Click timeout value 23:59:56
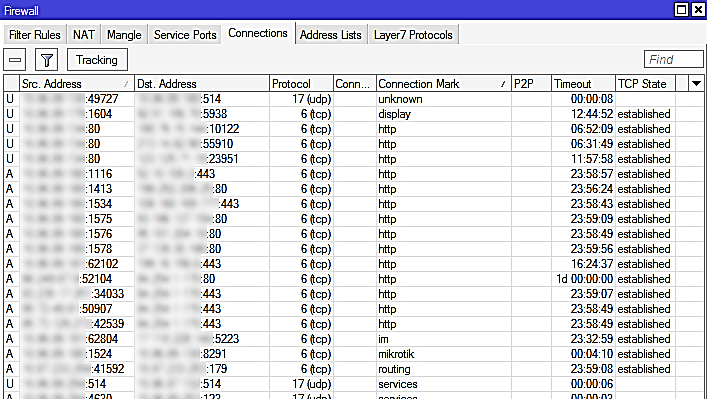The height and width of the screenshot is (399, 707). click(592, 249)
